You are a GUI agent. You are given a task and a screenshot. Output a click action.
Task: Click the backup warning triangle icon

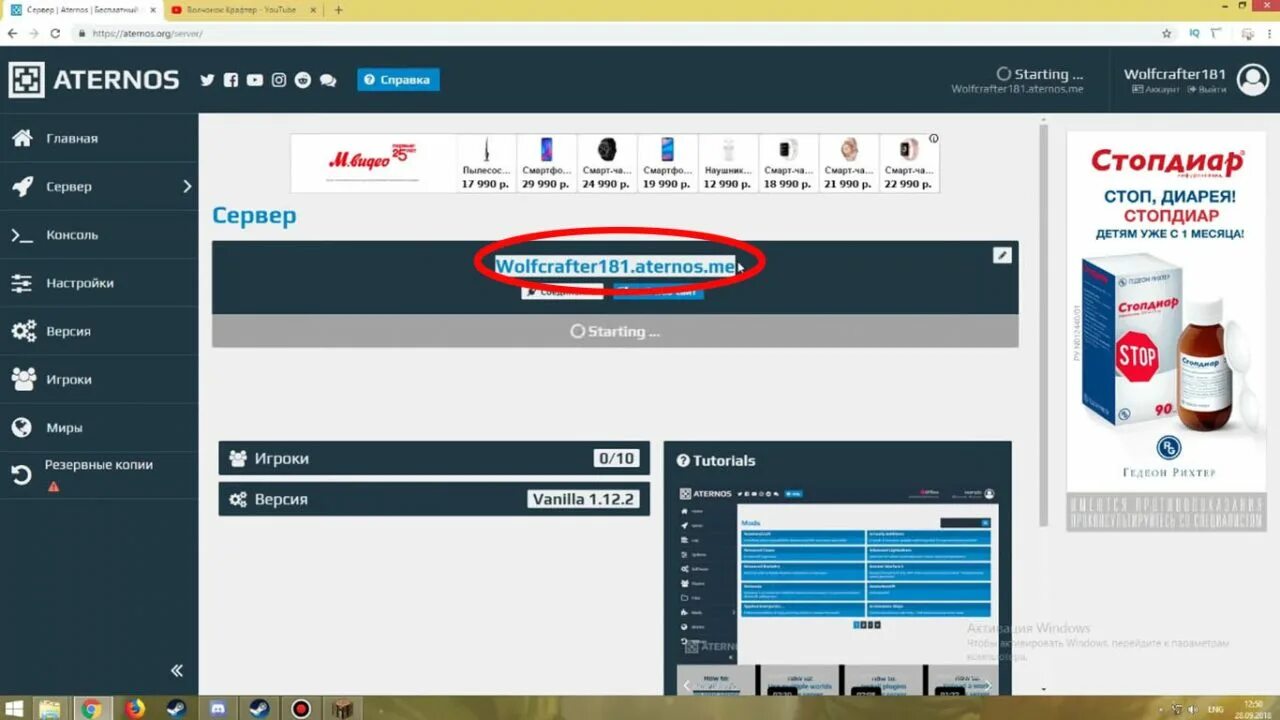(x=54, y=487)
